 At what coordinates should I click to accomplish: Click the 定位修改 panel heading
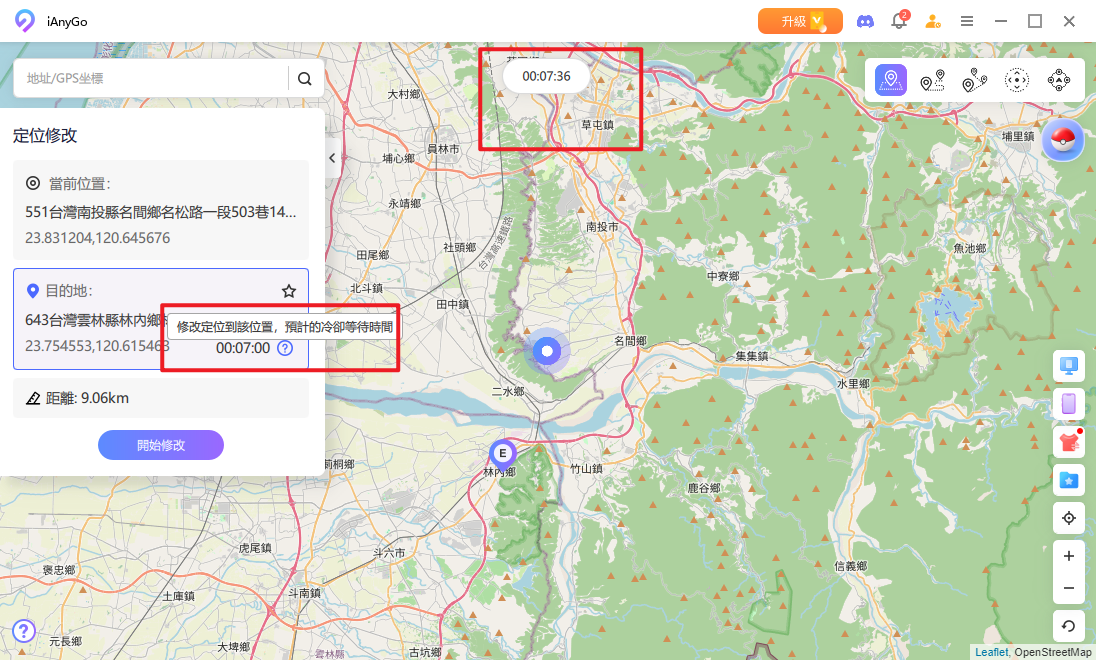coord(45,136)
